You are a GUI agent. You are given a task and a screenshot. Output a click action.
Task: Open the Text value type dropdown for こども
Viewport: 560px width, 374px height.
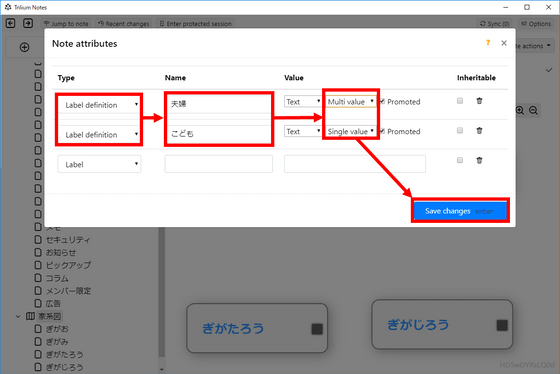coord(303,131)
